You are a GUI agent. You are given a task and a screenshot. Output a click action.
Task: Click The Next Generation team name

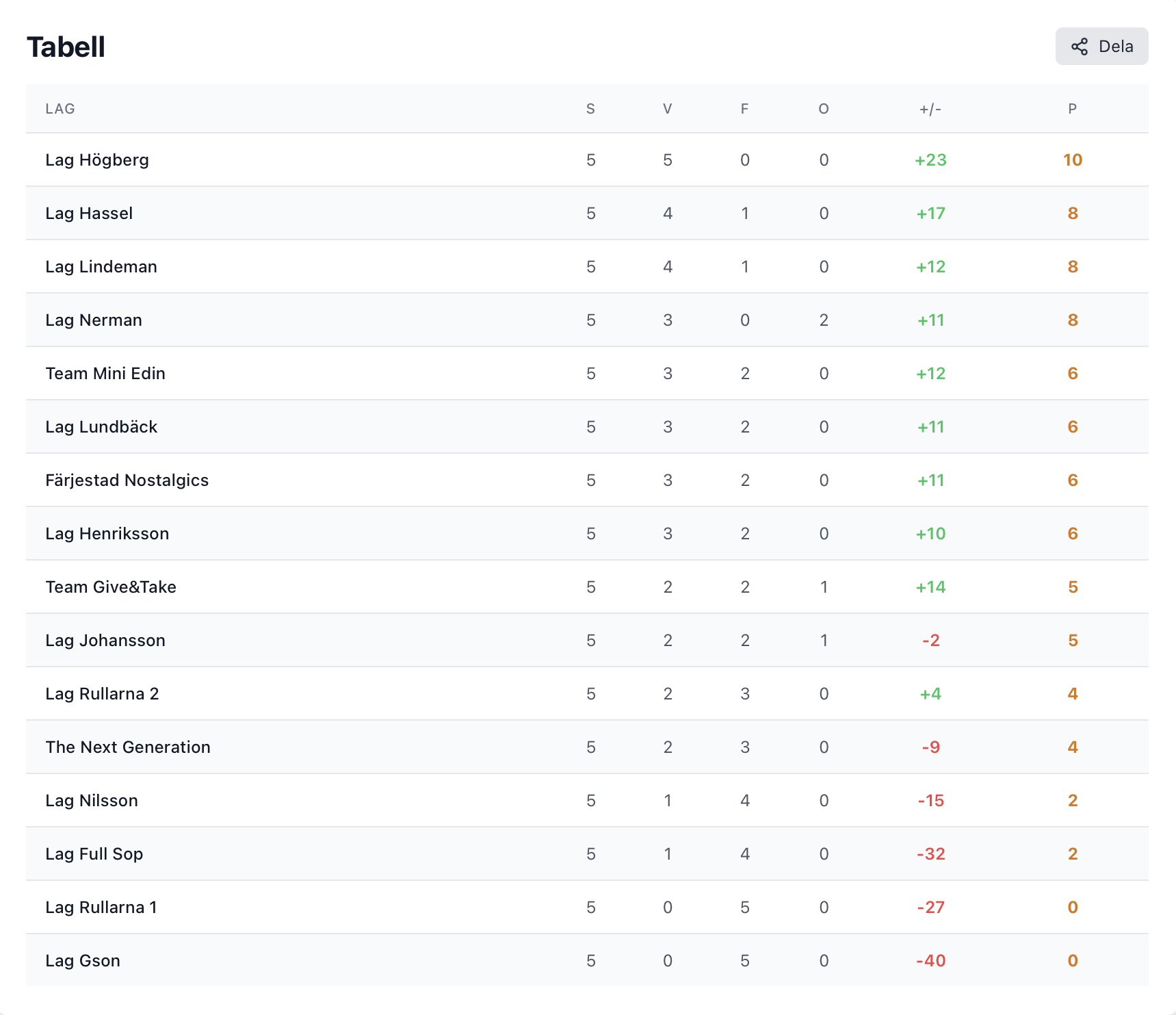coord(128,747)
